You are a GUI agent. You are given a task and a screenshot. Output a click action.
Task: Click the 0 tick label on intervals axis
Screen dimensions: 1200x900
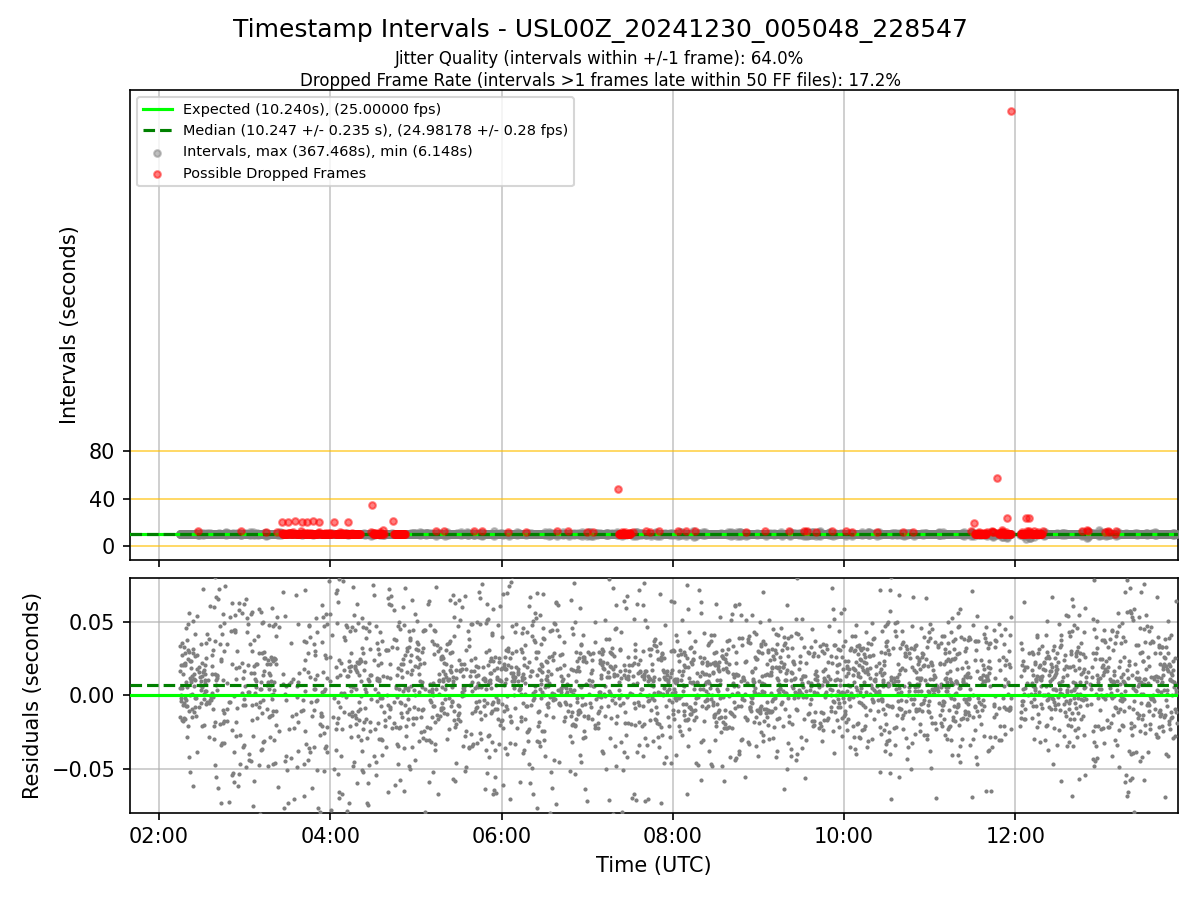[x=109, y=546]
